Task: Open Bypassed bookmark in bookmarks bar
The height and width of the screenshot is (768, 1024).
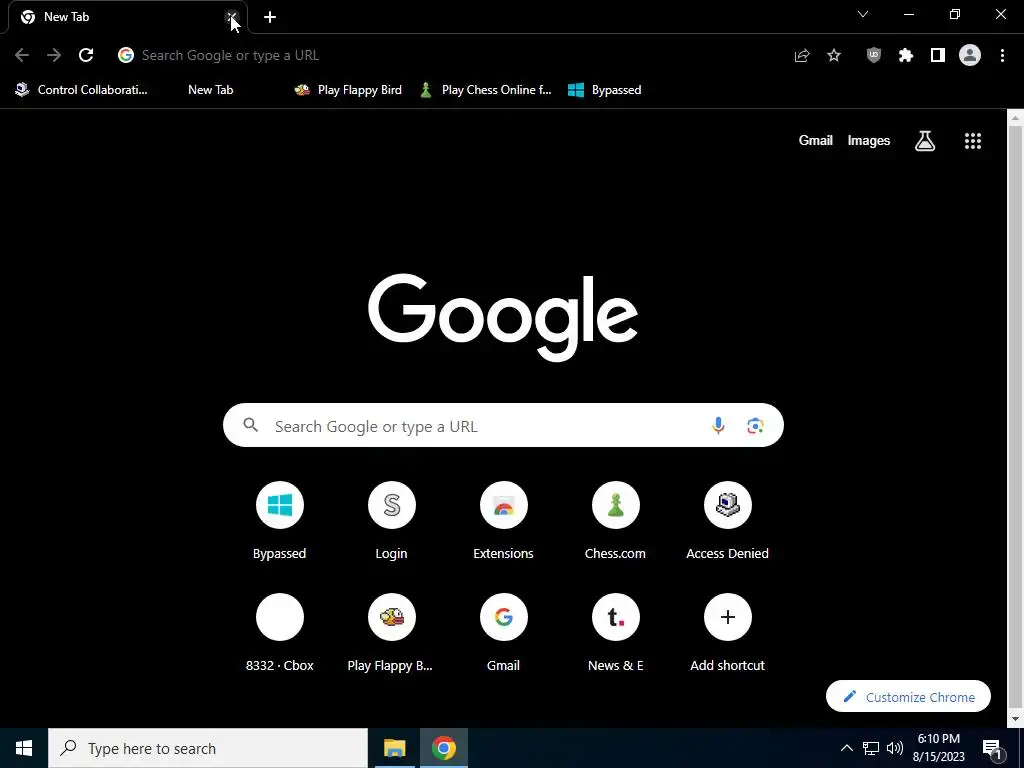Action: point(605,90)
